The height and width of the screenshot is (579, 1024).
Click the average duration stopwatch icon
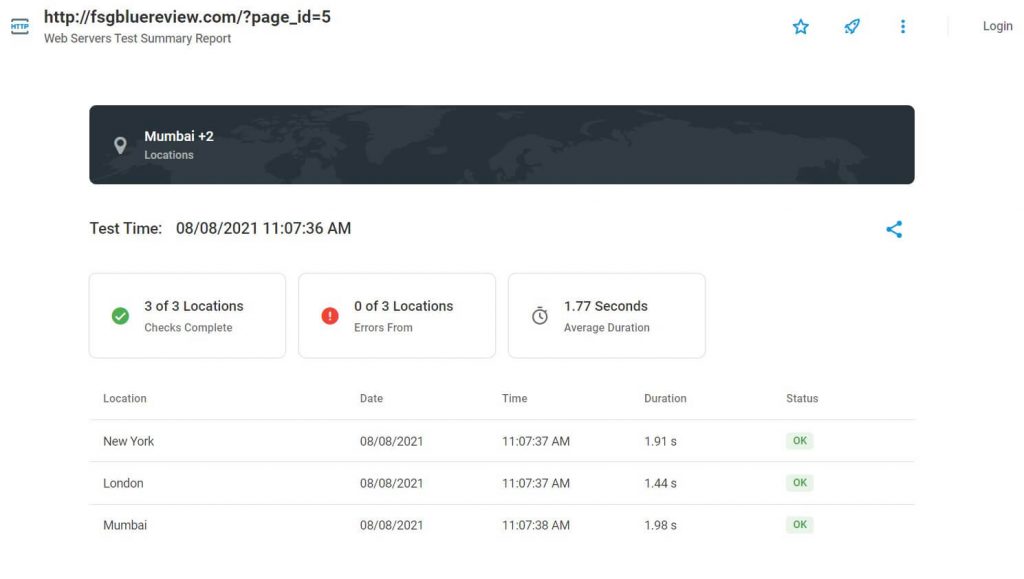(x=540, y=314)
